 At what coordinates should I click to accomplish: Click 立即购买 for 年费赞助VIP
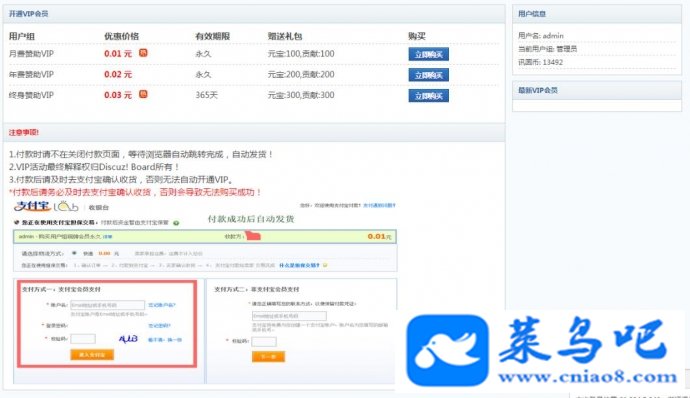429,75
